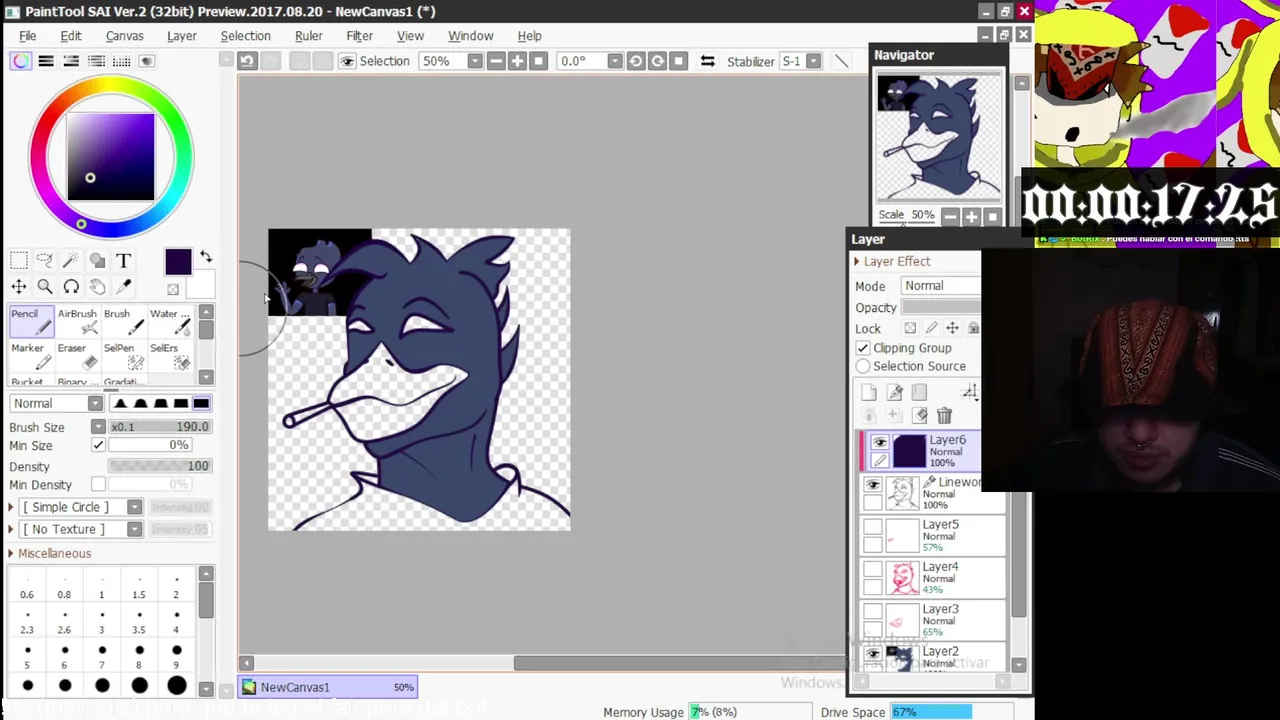1280x720 pixels.
Task: Select the SelPen tool
Action: pyautogui.click(x=122, y=356)
